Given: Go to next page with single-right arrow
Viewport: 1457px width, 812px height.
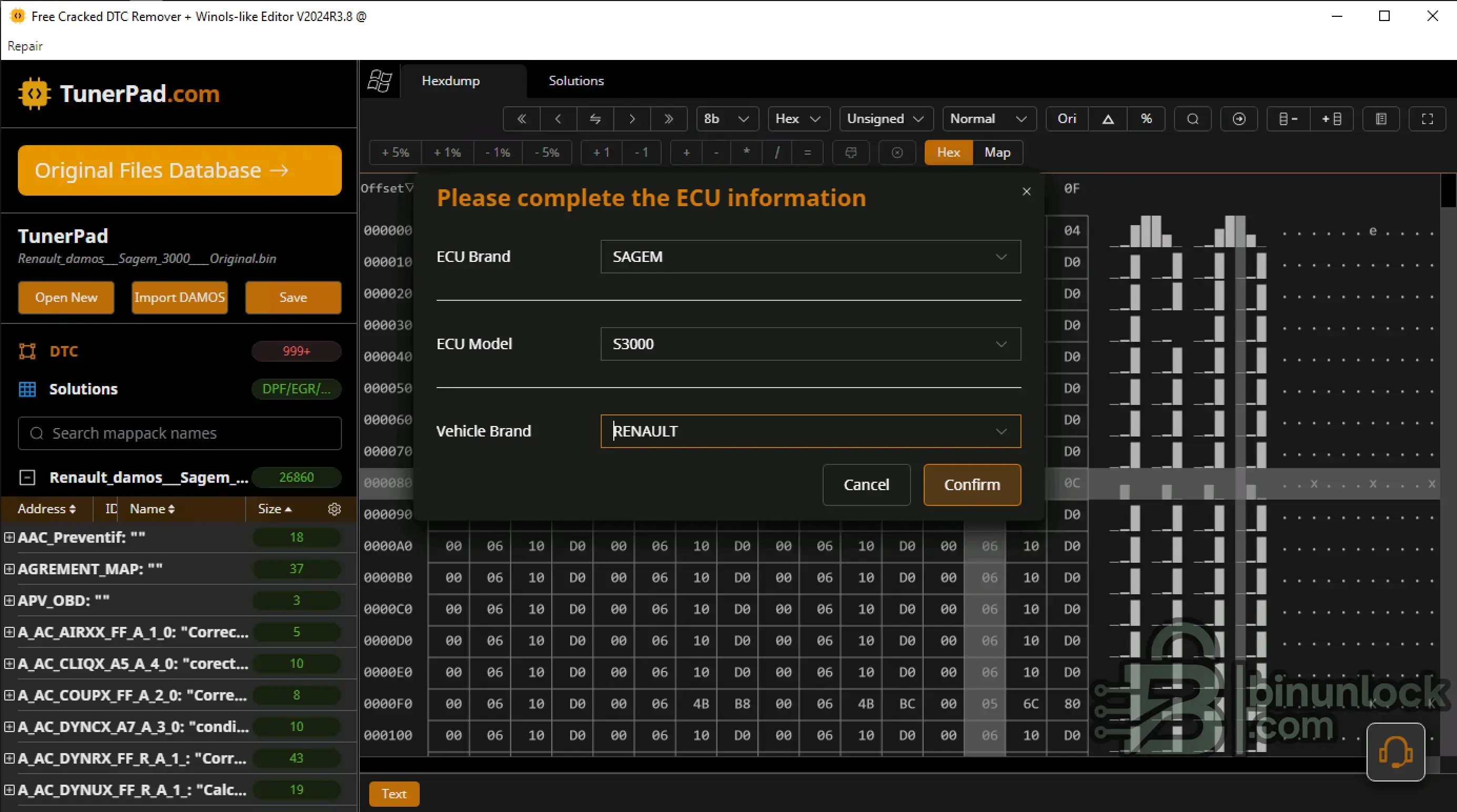Looking at the screenshot, I should 632,119.
